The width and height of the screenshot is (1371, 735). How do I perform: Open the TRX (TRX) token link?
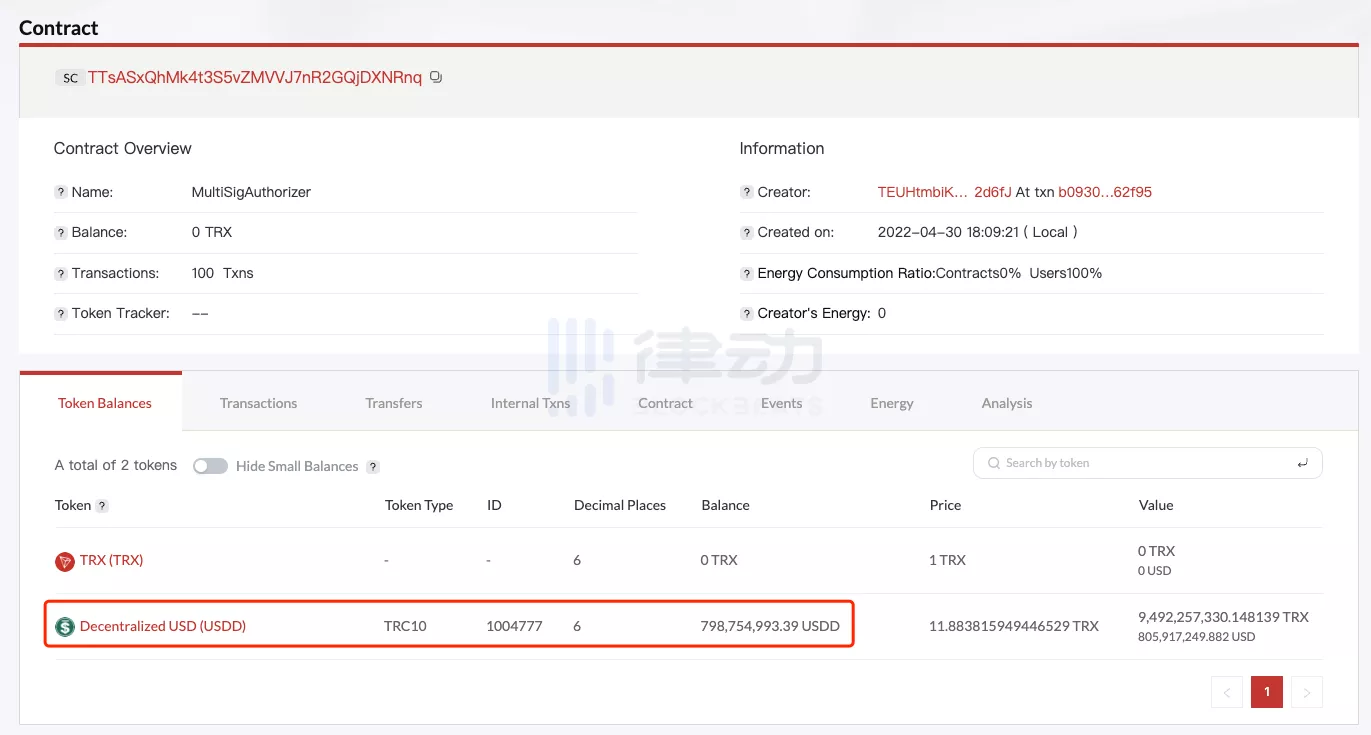tap(112, 560)
